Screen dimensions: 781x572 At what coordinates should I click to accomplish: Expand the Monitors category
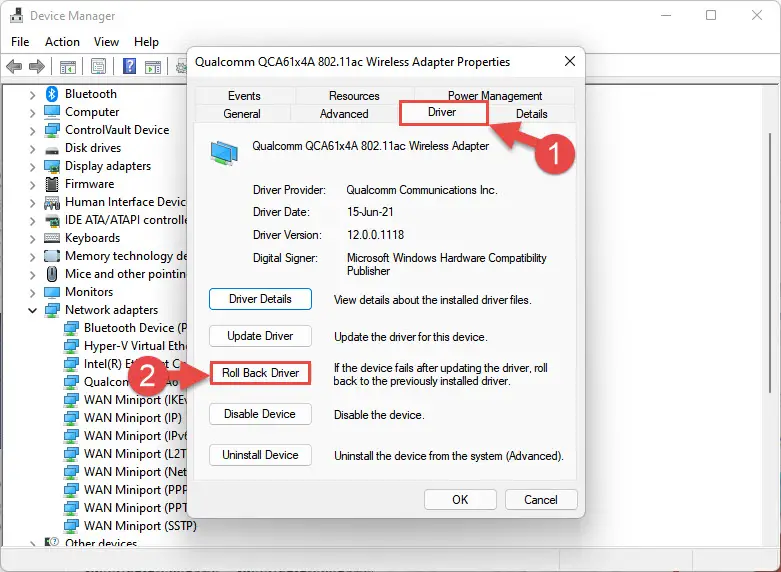pyautogui.click(x=32, y=292)
